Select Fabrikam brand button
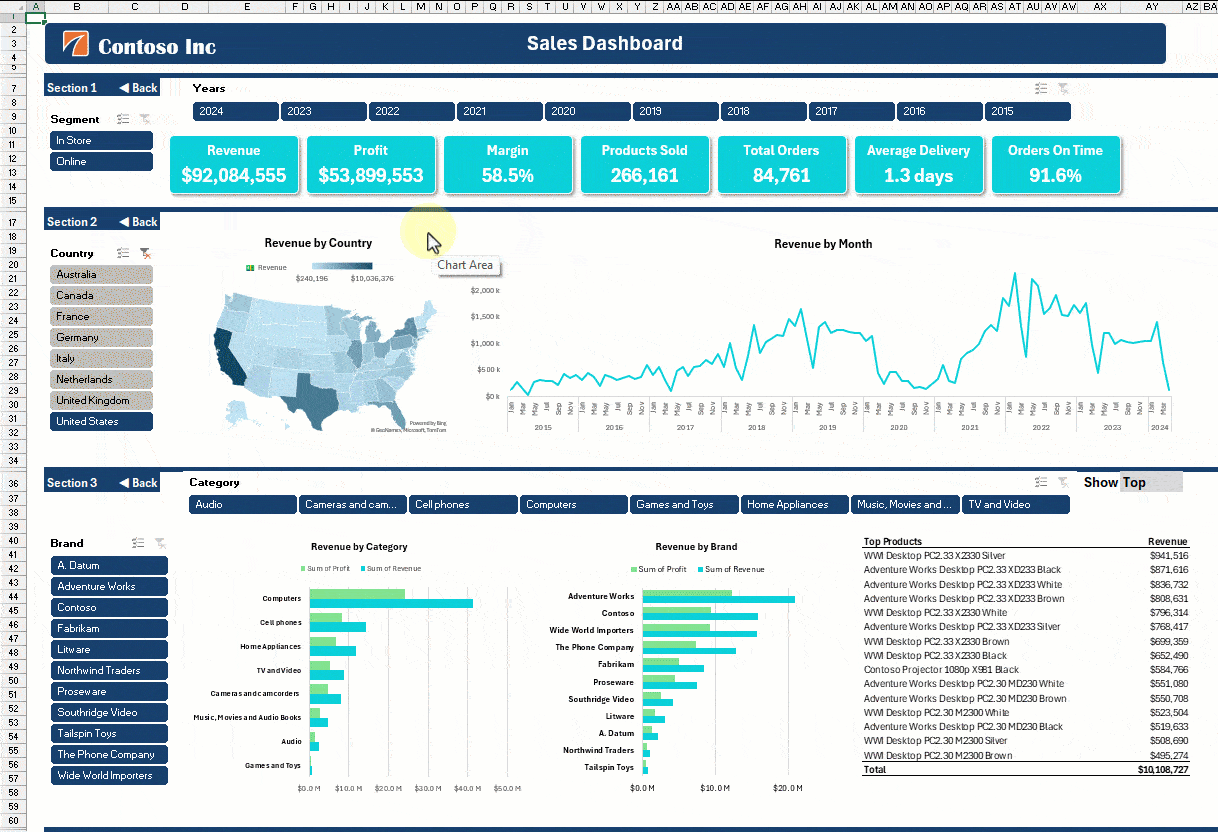 point(110,629)
